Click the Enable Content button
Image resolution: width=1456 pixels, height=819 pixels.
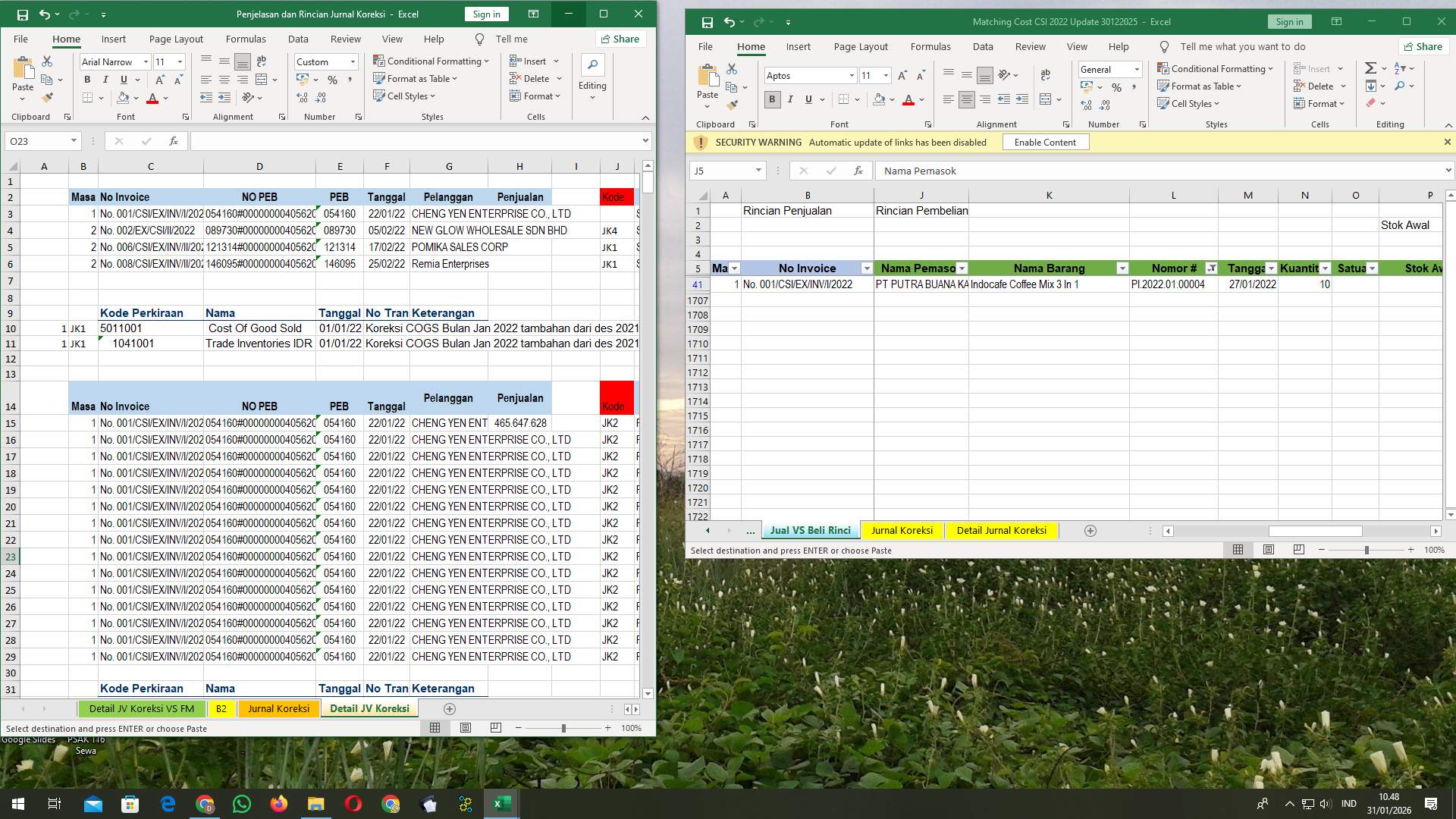1046,142
